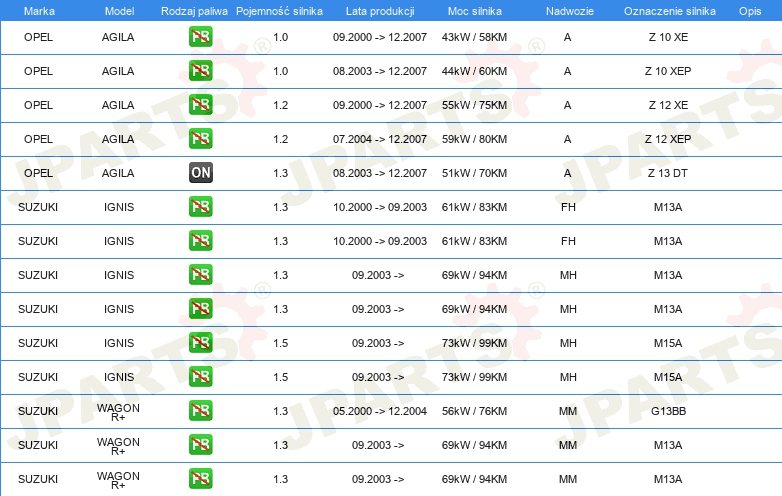Click power value 59kW / 80KM
Screen dimensions: 782x496
[474, 139]
